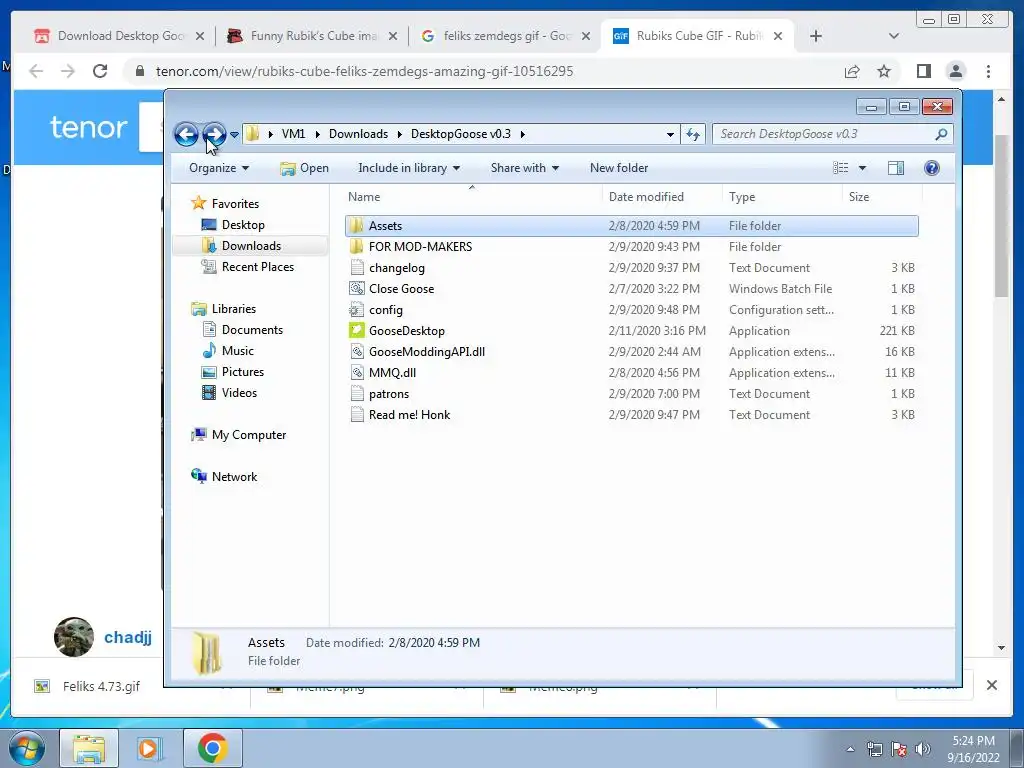Open Recent Places in navigation pane
Screen dimensions: 1024x768
(x=257, y=266)
